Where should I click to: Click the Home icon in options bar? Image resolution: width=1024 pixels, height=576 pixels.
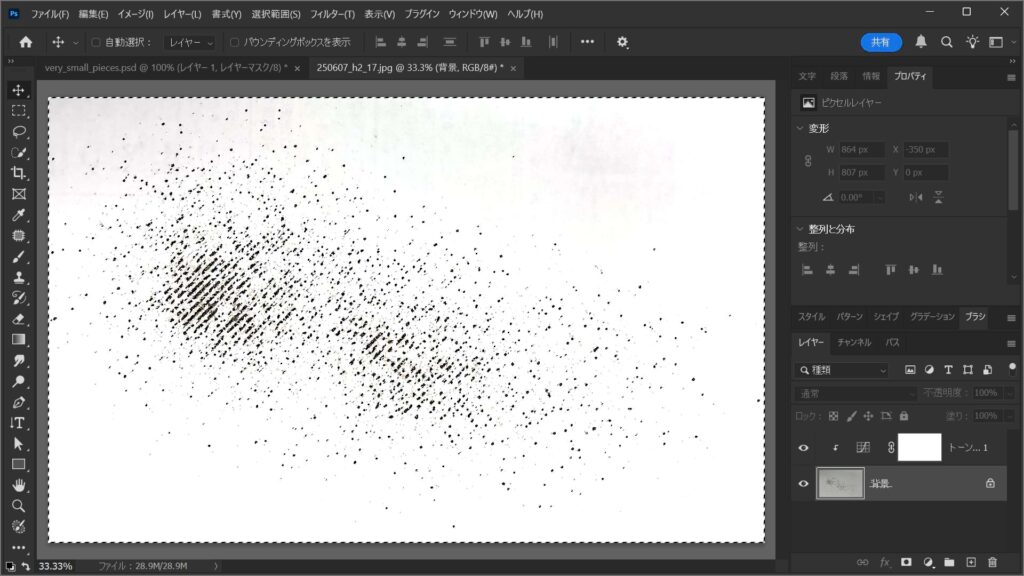coord(25,42)
